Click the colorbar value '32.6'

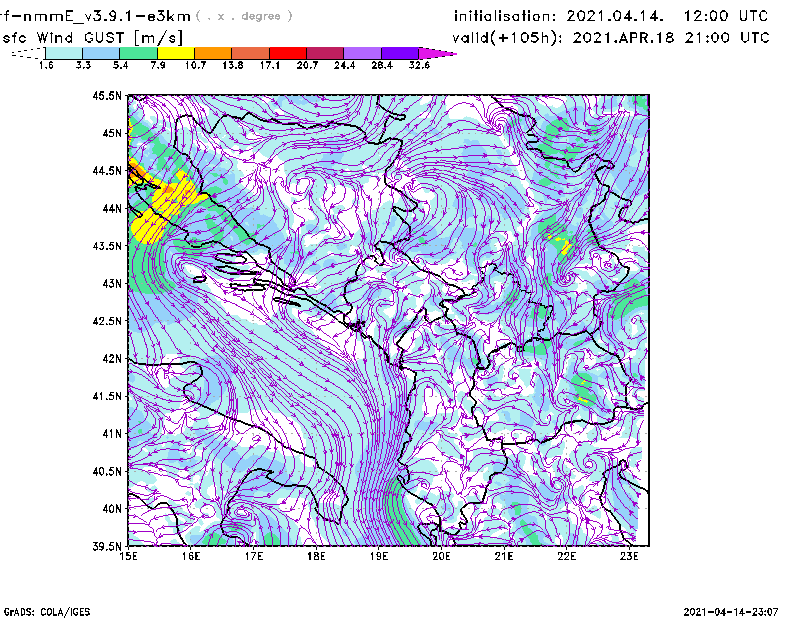[x=419, y=65]
